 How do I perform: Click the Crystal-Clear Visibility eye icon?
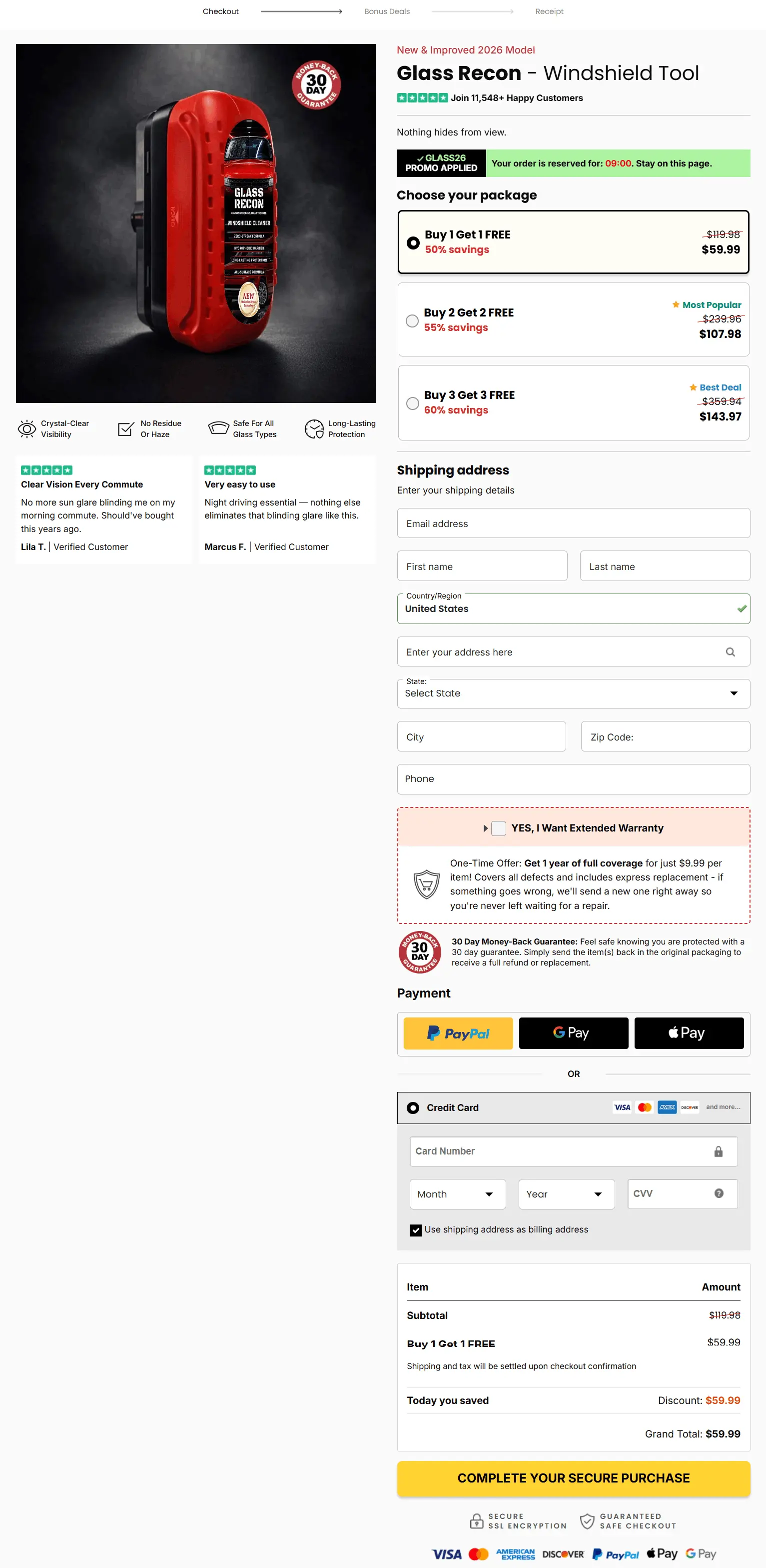(x=27, y=428)
